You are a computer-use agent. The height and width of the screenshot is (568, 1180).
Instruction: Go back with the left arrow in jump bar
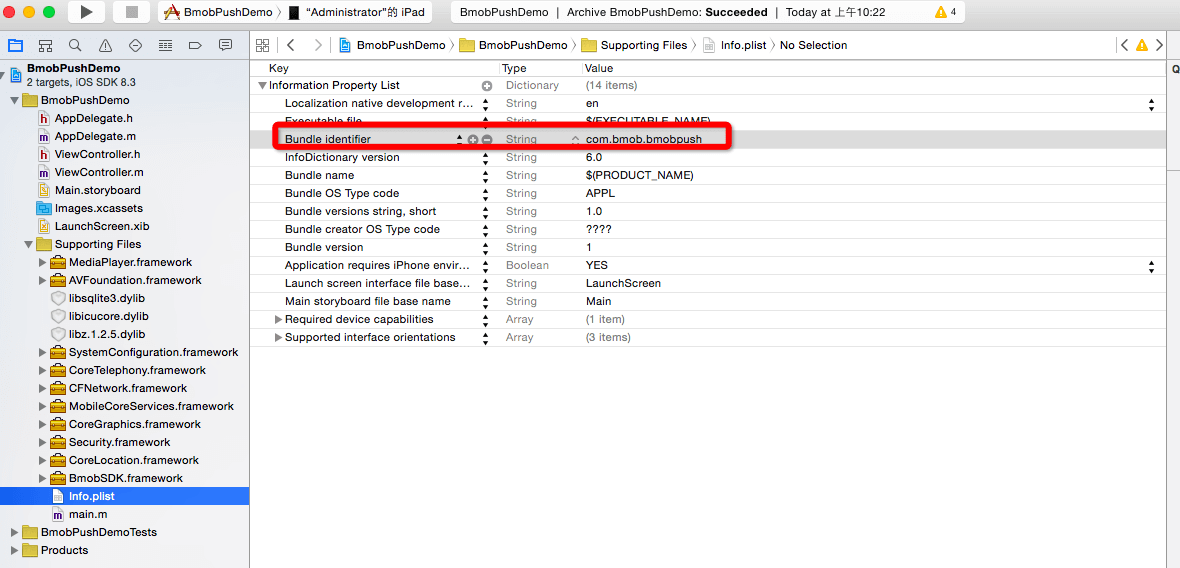pos(290,45)
